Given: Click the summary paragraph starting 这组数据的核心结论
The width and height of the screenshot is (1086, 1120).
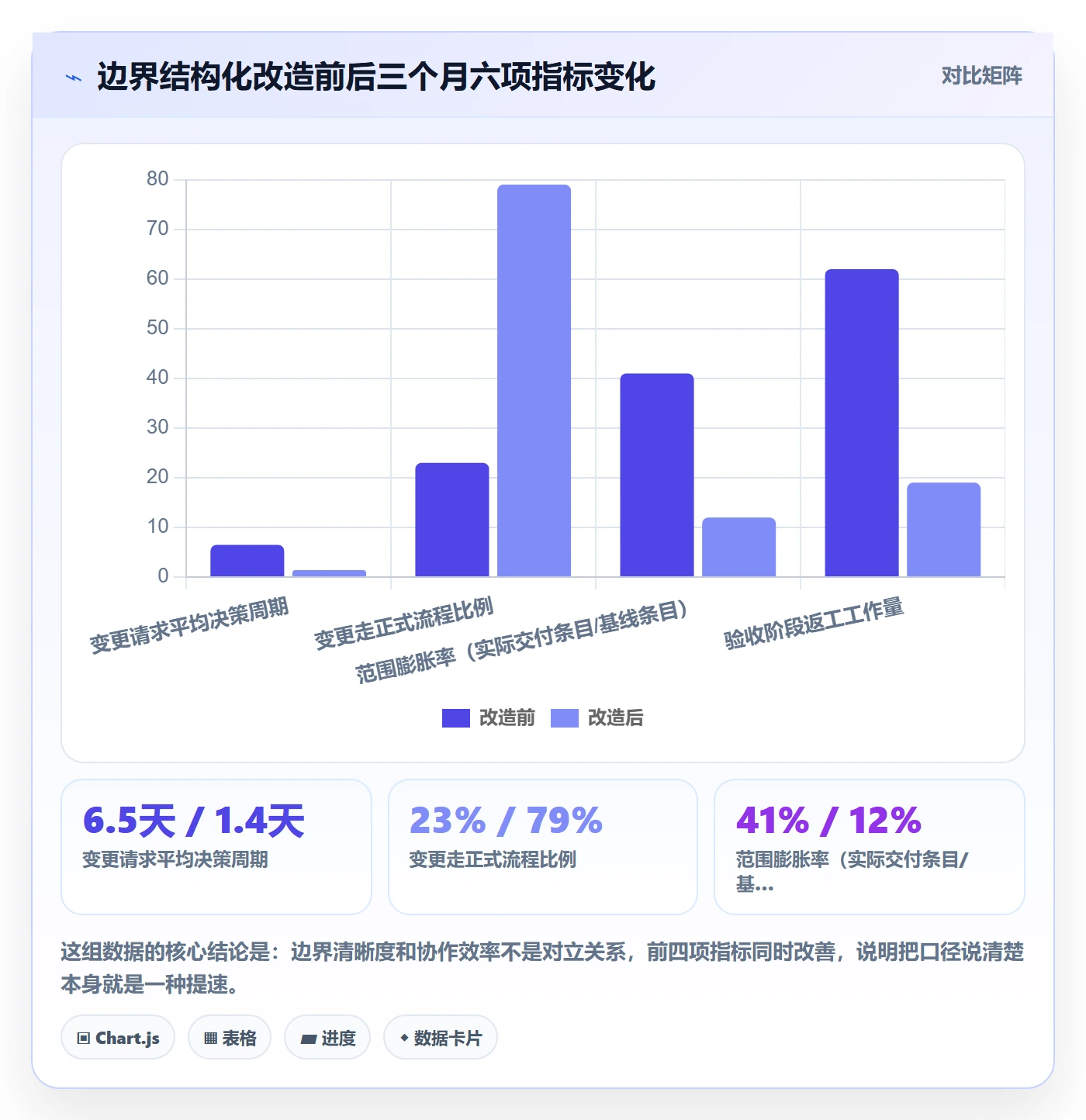Looking at the screenshot, I should click(542, 968).
